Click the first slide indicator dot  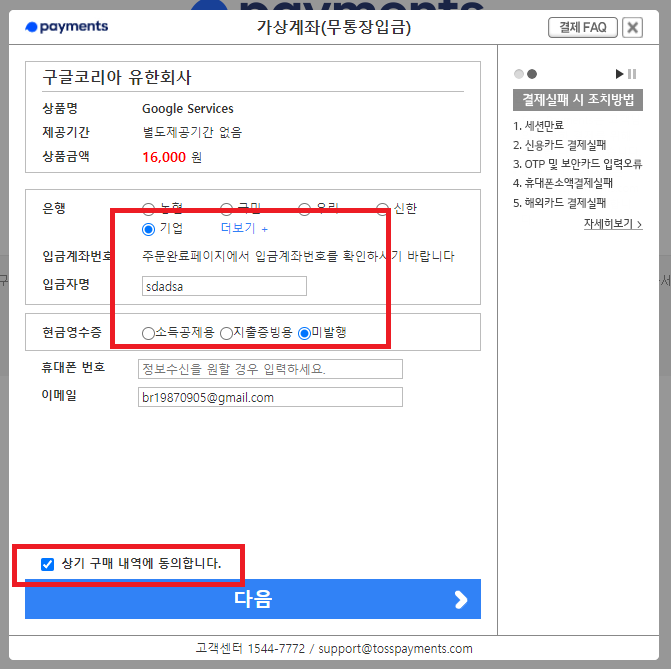pos(519,74)
